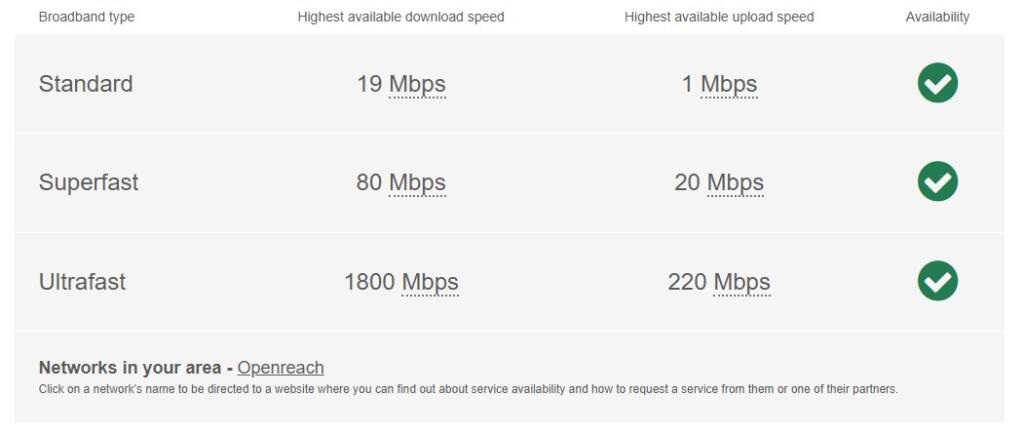
Task: Click the 1800 download speed value
Action: coord(370,282)
